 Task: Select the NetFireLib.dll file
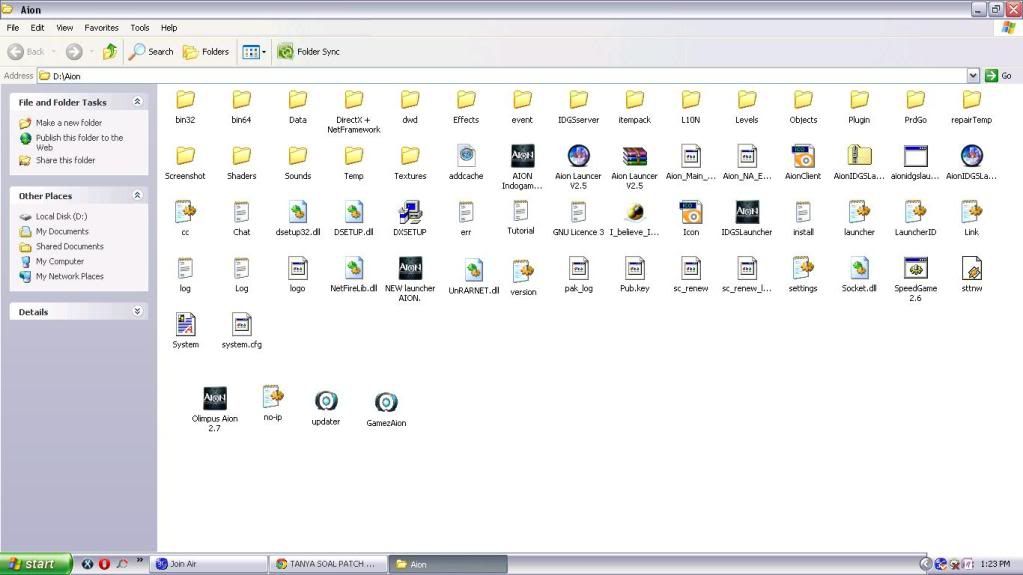pyautogui.click(x=354, y=269)
